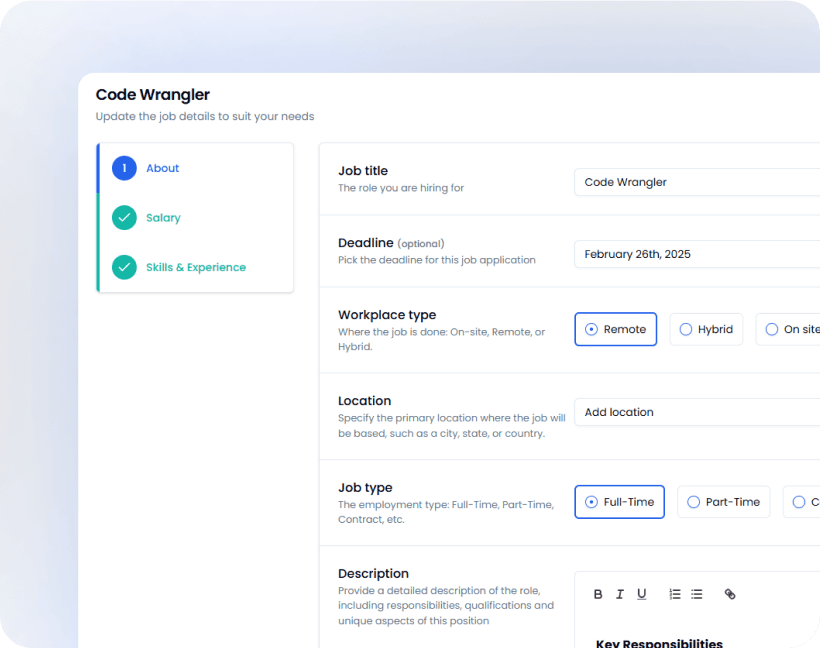The height and width of the screenshot is (648, 820).
Task: Open the Deadline date picker field
Action: pyautogui.click(x=697, y=254)
